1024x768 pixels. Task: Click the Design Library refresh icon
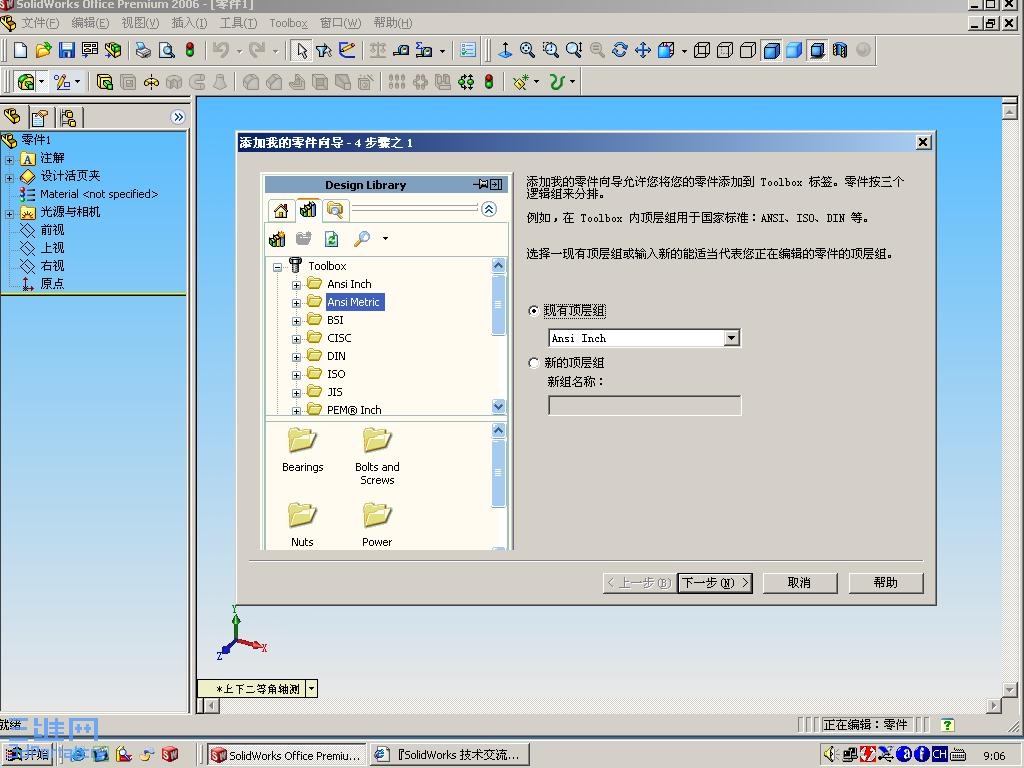(331, 239)
